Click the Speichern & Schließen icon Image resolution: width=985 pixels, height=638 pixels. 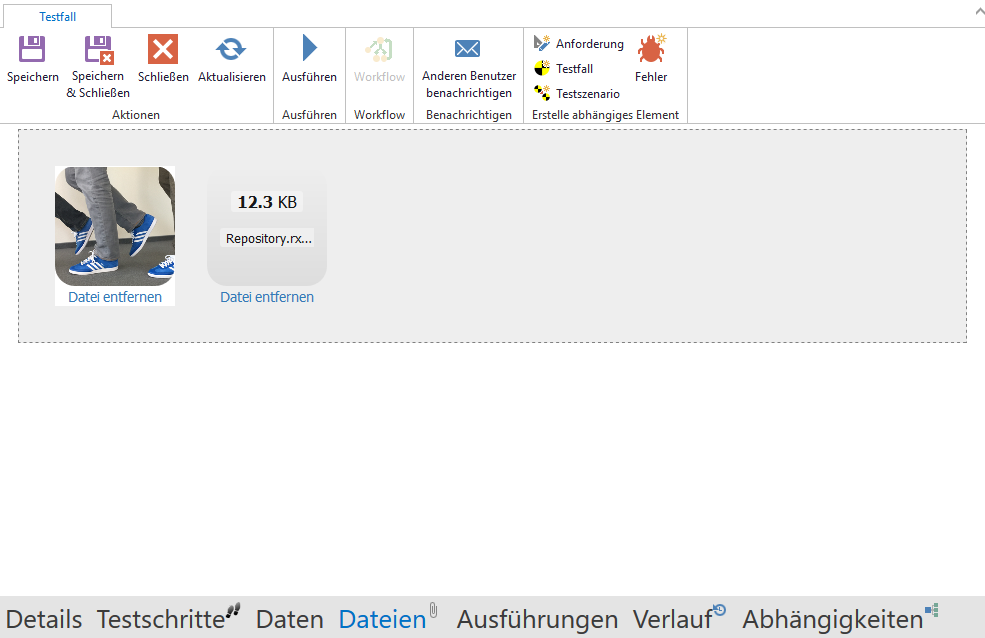point(99,50)
